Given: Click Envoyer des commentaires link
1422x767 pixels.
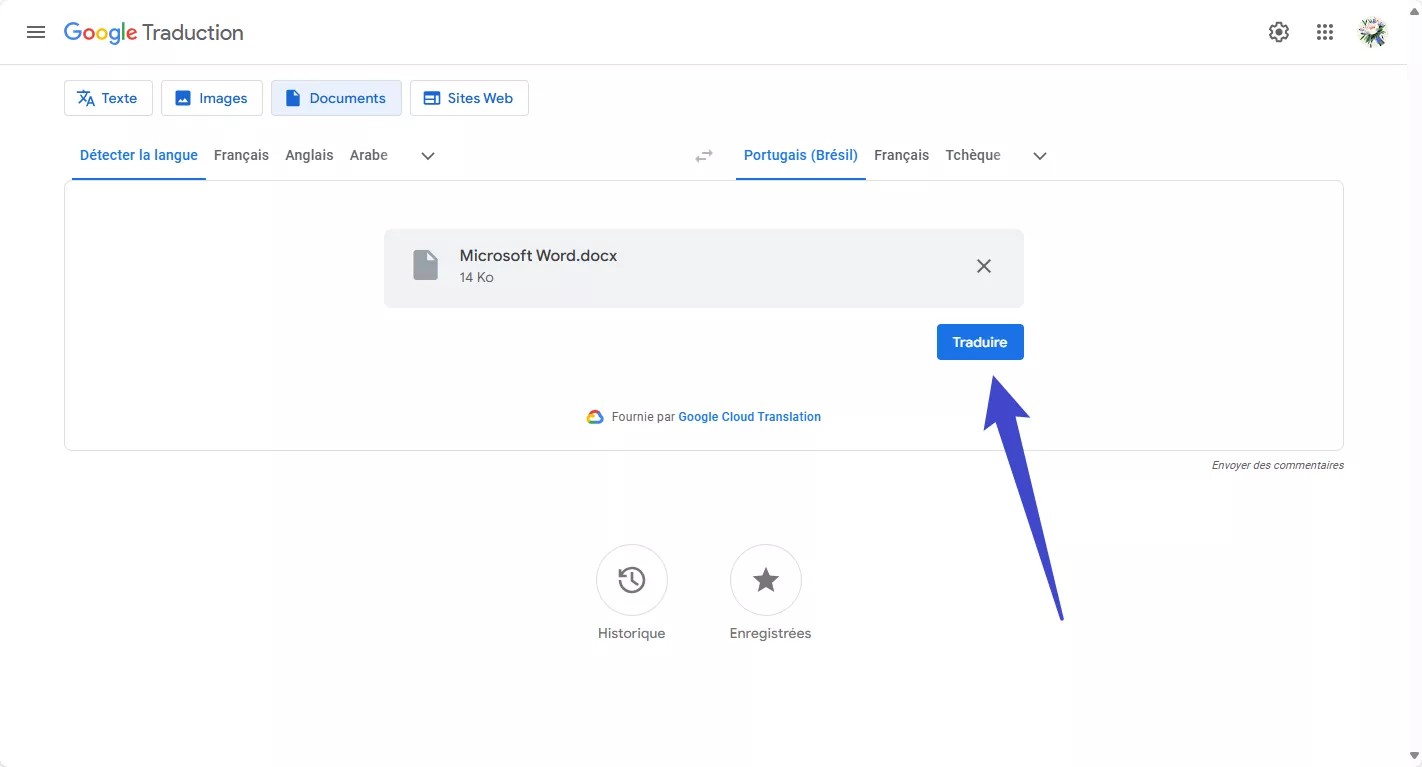Looking at the screenshot, I should 1277,465.
